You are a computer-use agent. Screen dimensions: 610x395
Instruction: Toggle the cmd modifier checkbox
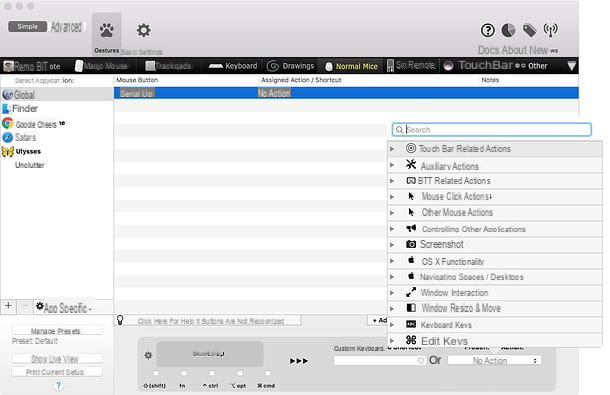pyautogui.click(x=268, y=373)
